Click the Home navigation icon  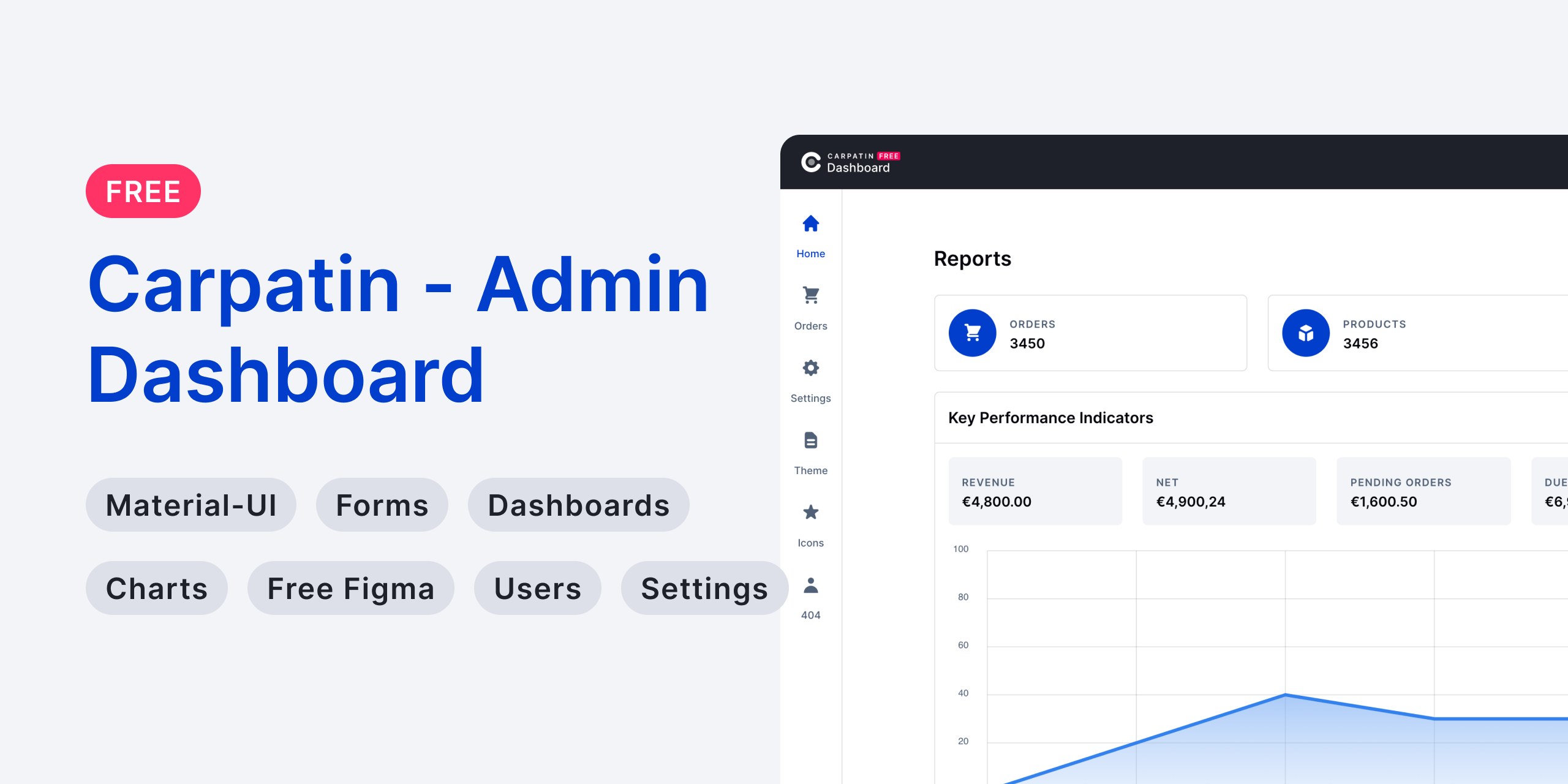pos(811,225)
